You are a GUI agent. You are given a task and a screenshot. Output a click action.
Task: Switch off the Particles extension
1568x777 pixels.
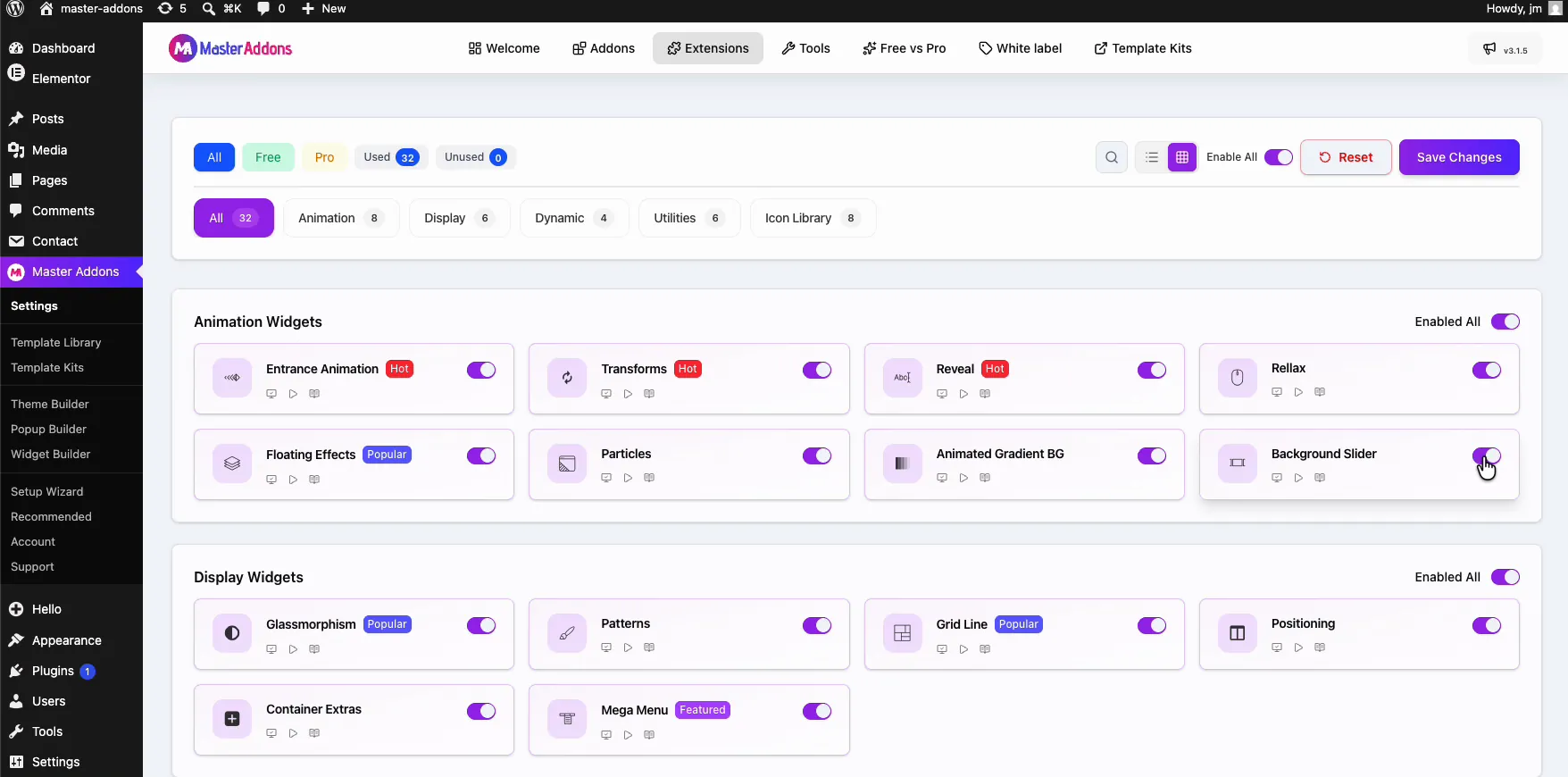point(817,455)
